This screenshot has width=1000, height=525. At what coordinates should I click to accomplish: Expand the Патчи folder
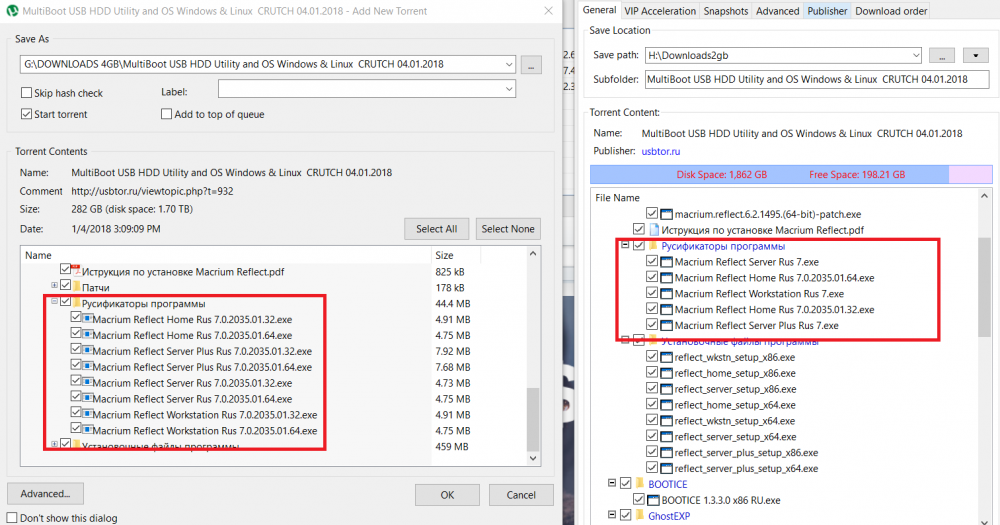point(54,285)
